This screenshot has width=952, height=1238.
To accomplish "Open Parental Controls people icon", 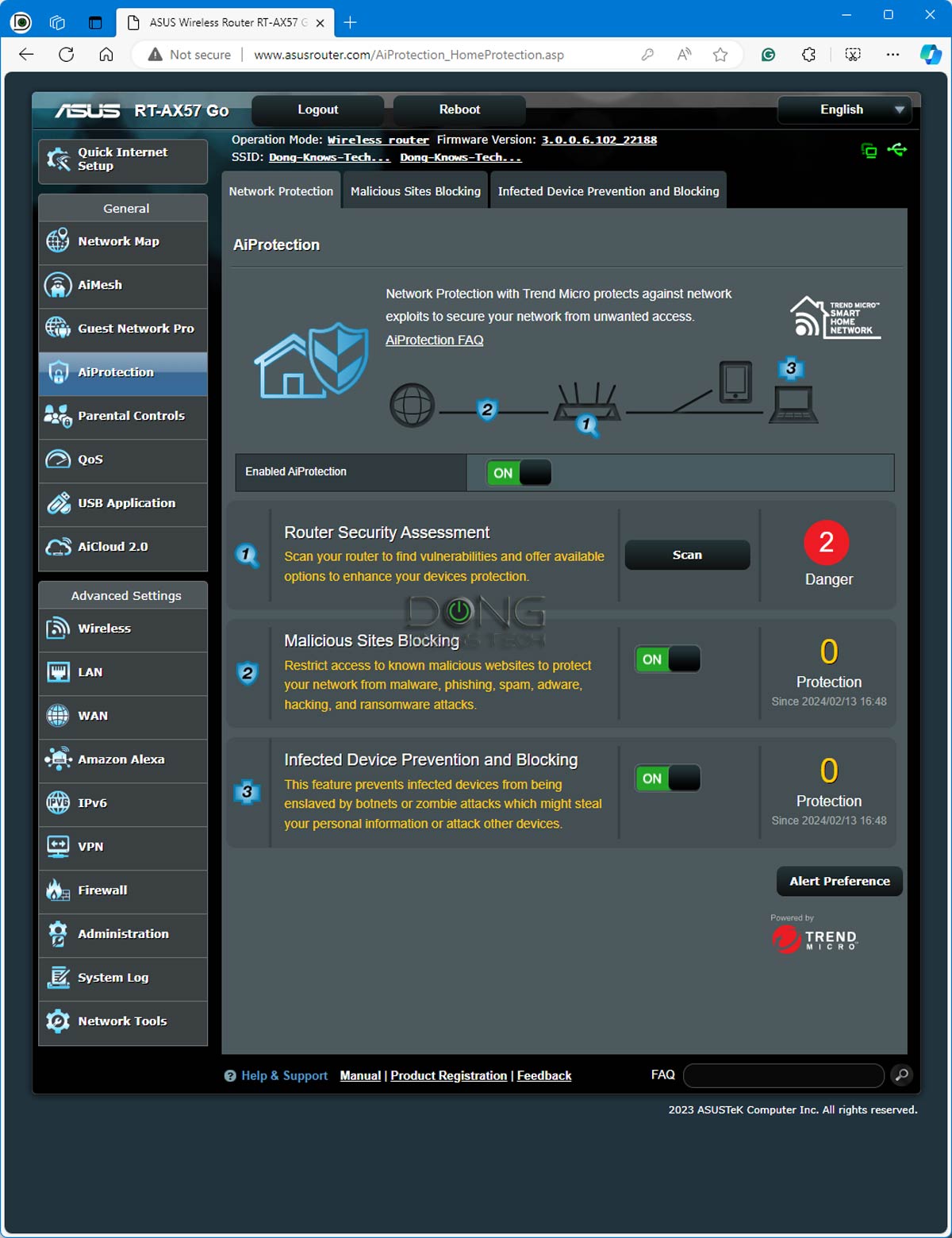I will pyautogui.click(x=58, y=416).
